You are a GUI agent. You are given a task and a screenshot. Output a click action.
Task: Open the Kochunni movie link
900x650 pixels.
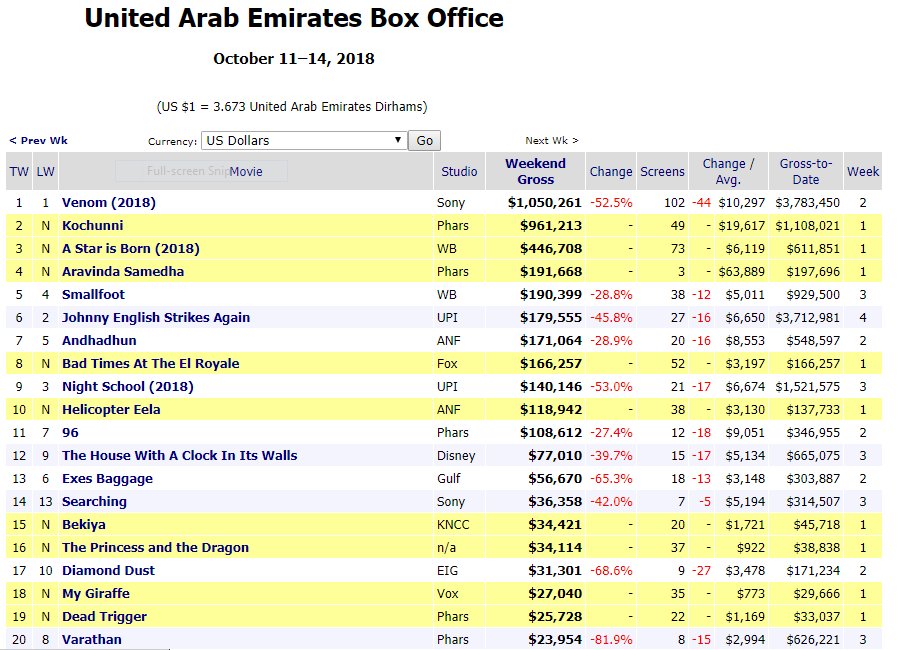click(92, 226)
